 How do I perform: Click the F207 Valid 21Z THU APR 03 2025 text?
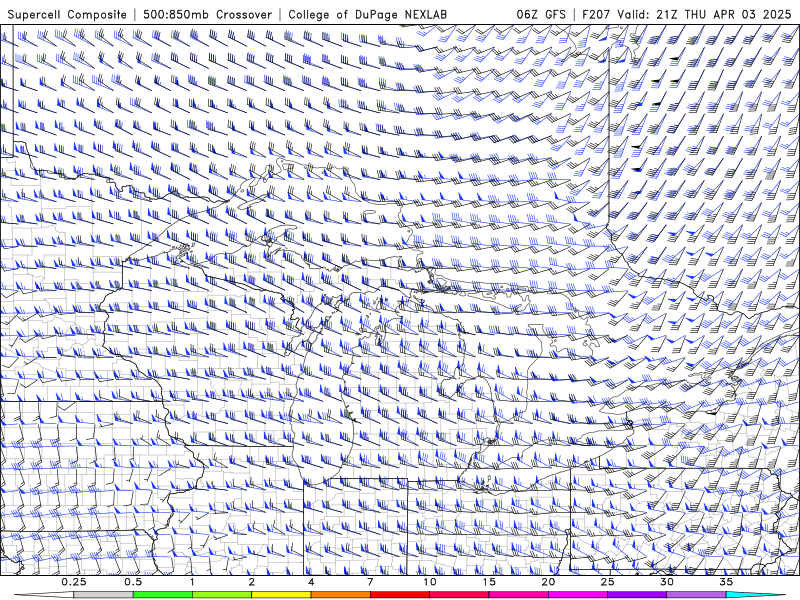[687, 14]
